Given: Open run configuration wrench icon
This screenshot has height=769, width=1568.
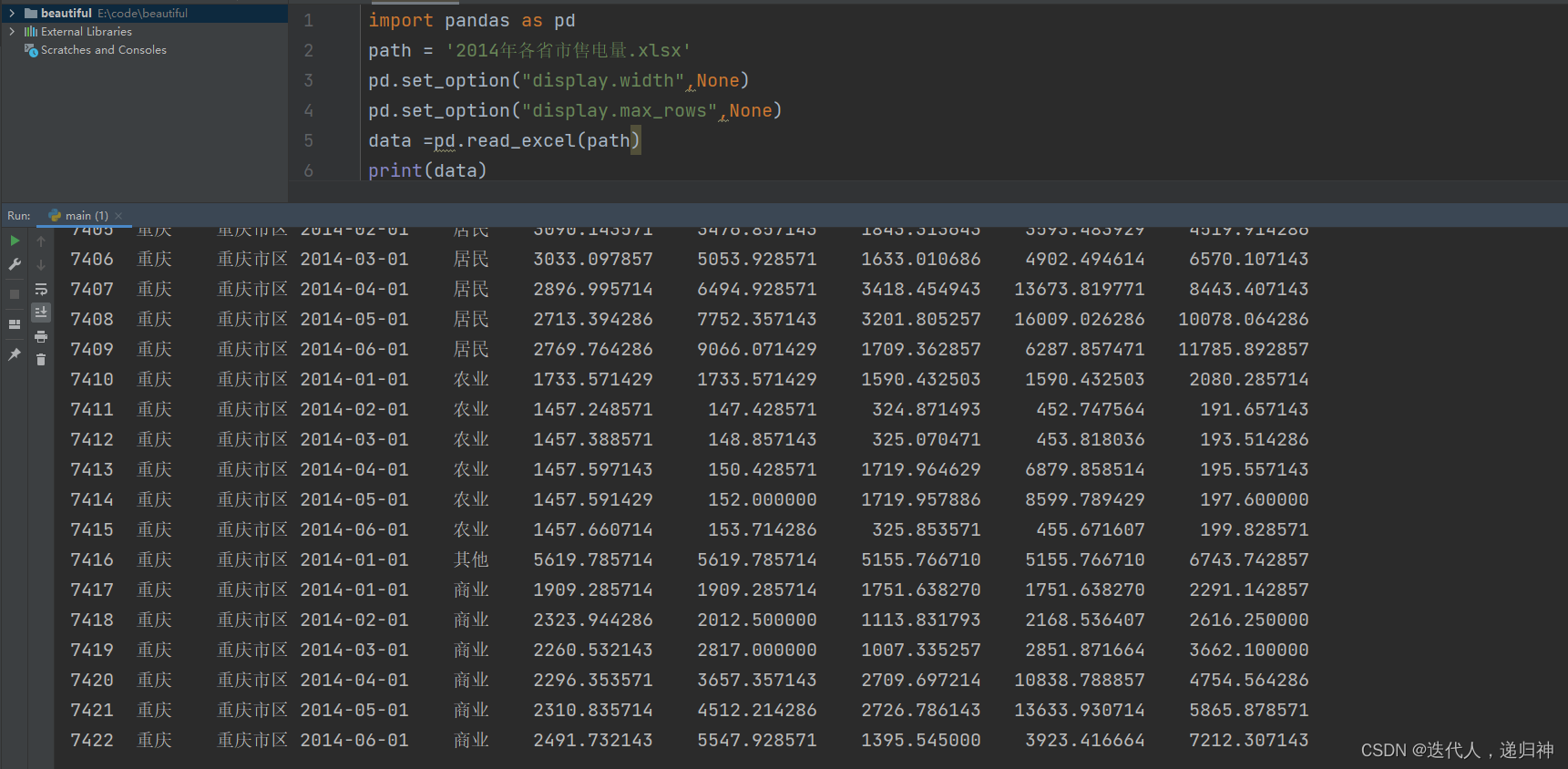Looking at the screenshot, I should coord(15,264).
